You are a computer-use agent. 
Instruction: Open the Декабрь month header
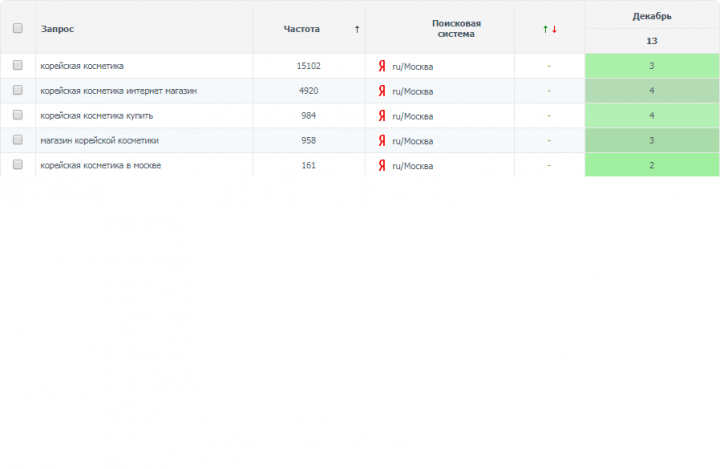652,16
